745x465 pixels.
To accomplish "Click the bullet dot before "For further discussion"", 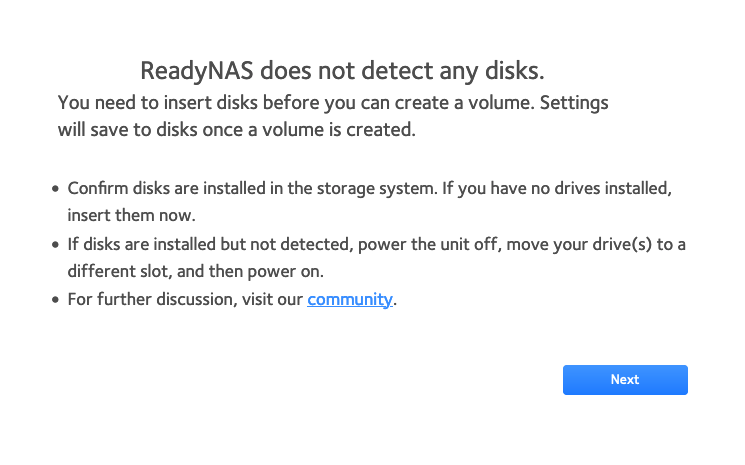I will (x=54, y=300).
